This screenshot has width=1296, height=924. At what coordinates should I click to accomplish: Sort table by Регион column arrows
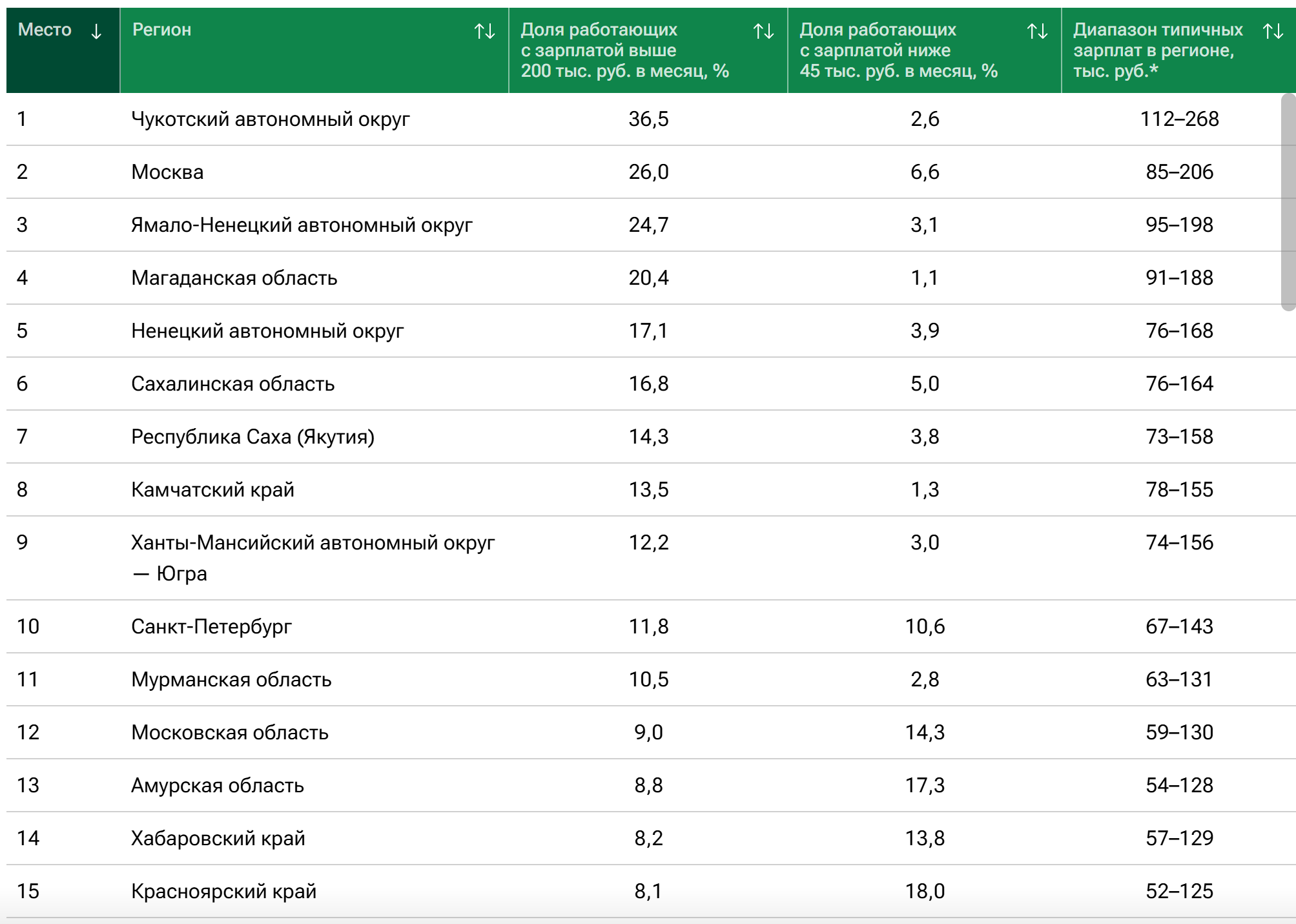(484, 31)
